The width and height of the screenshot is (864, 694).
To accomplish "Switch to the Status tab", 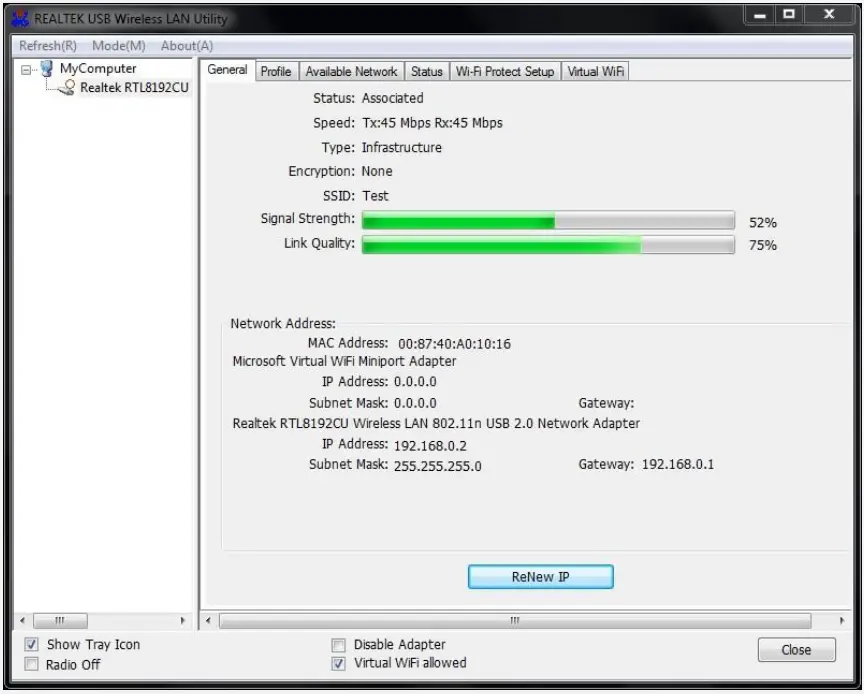I will 427,71.
